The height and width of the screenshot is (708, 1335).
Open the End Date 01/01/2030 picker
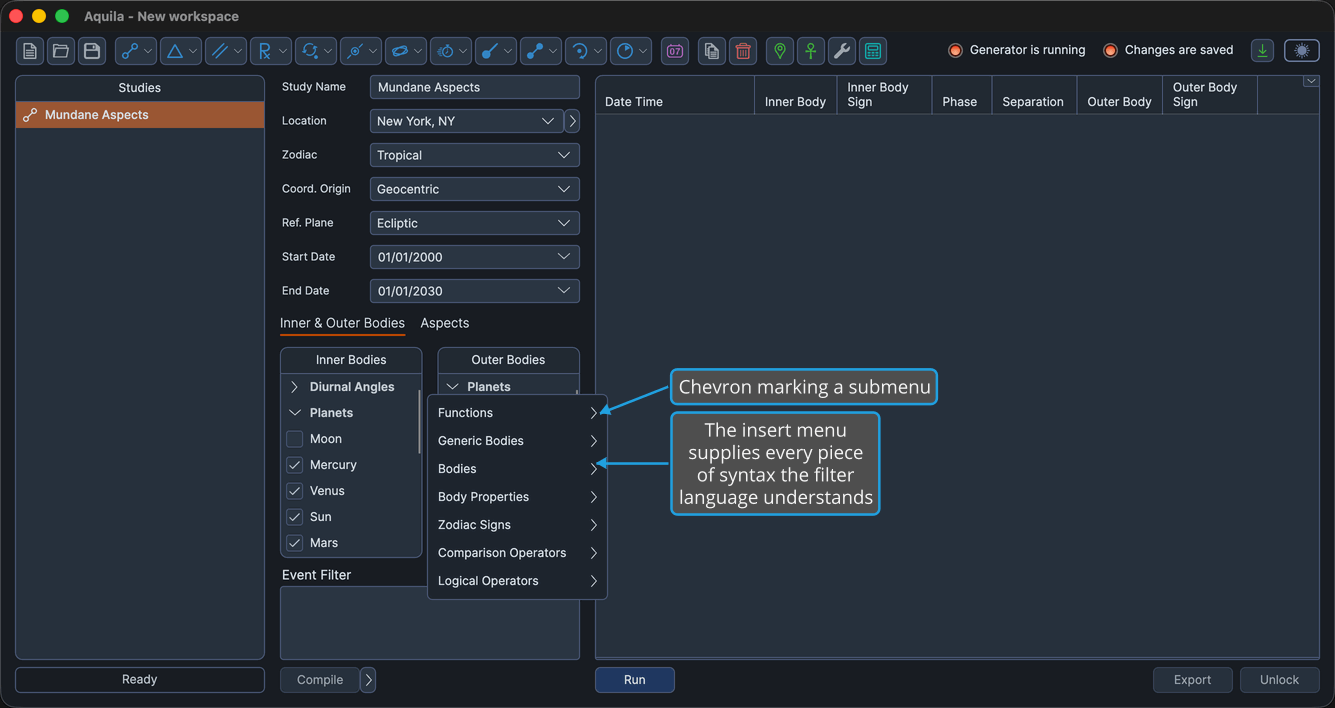tap(475, 291)
